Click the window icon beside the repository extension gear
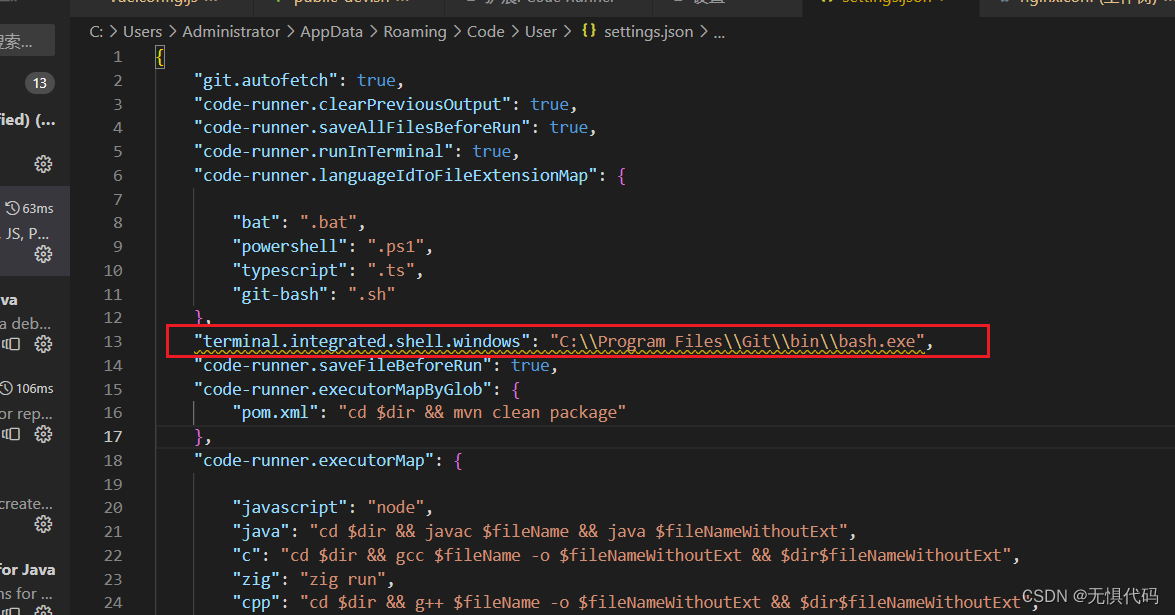 [x=10, y=433]
